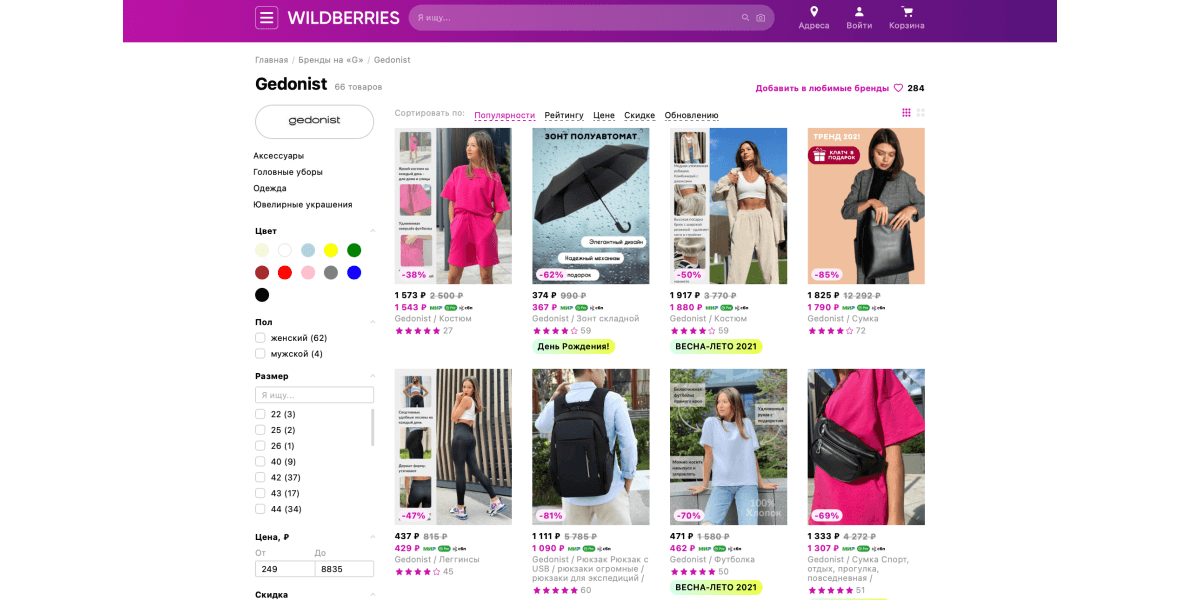Click star rating of Леггинсы
1180x600 pixels.
point(418,571)
